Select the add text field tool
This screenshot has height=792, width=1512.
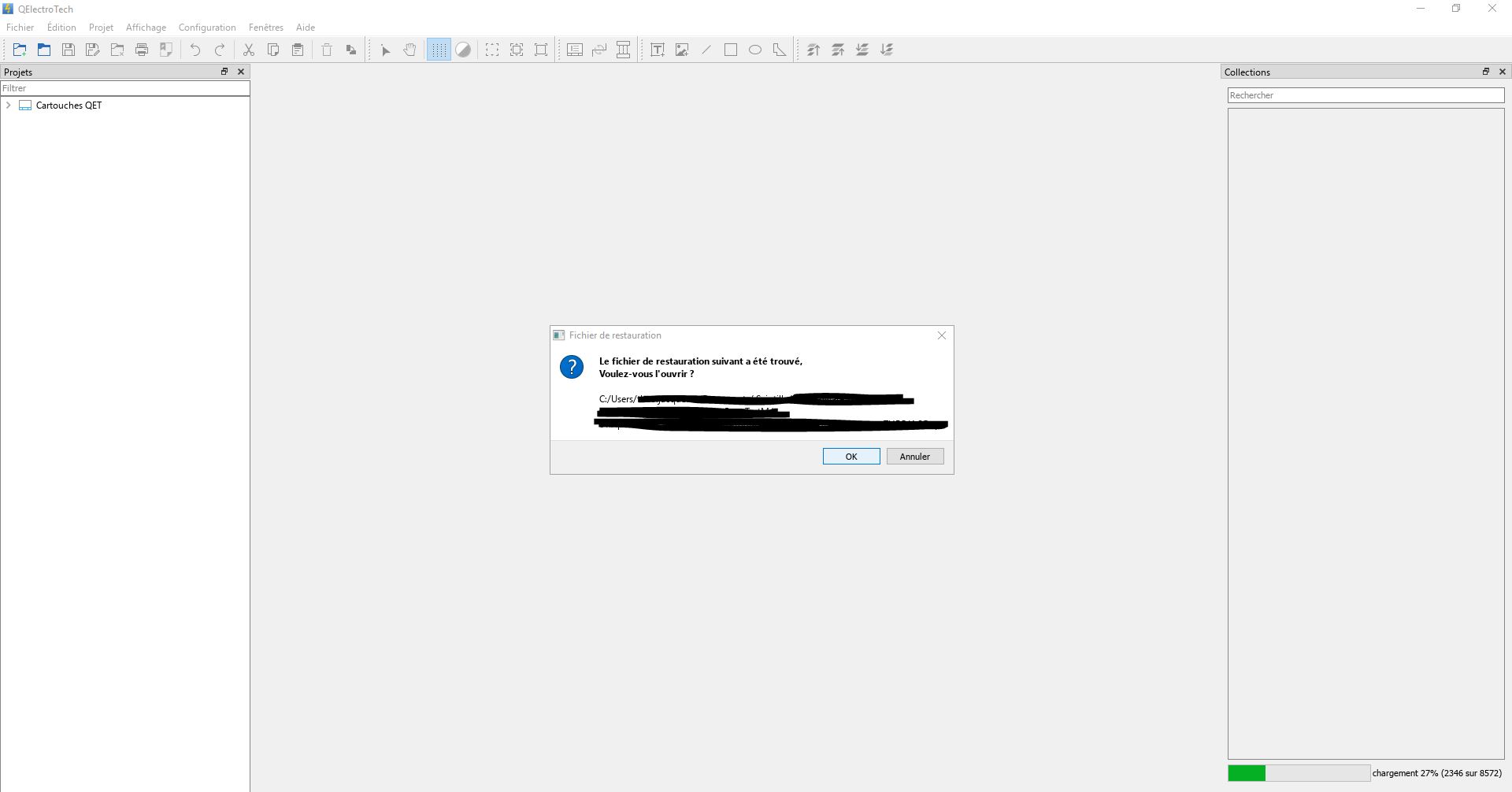[x=658, y=50]
